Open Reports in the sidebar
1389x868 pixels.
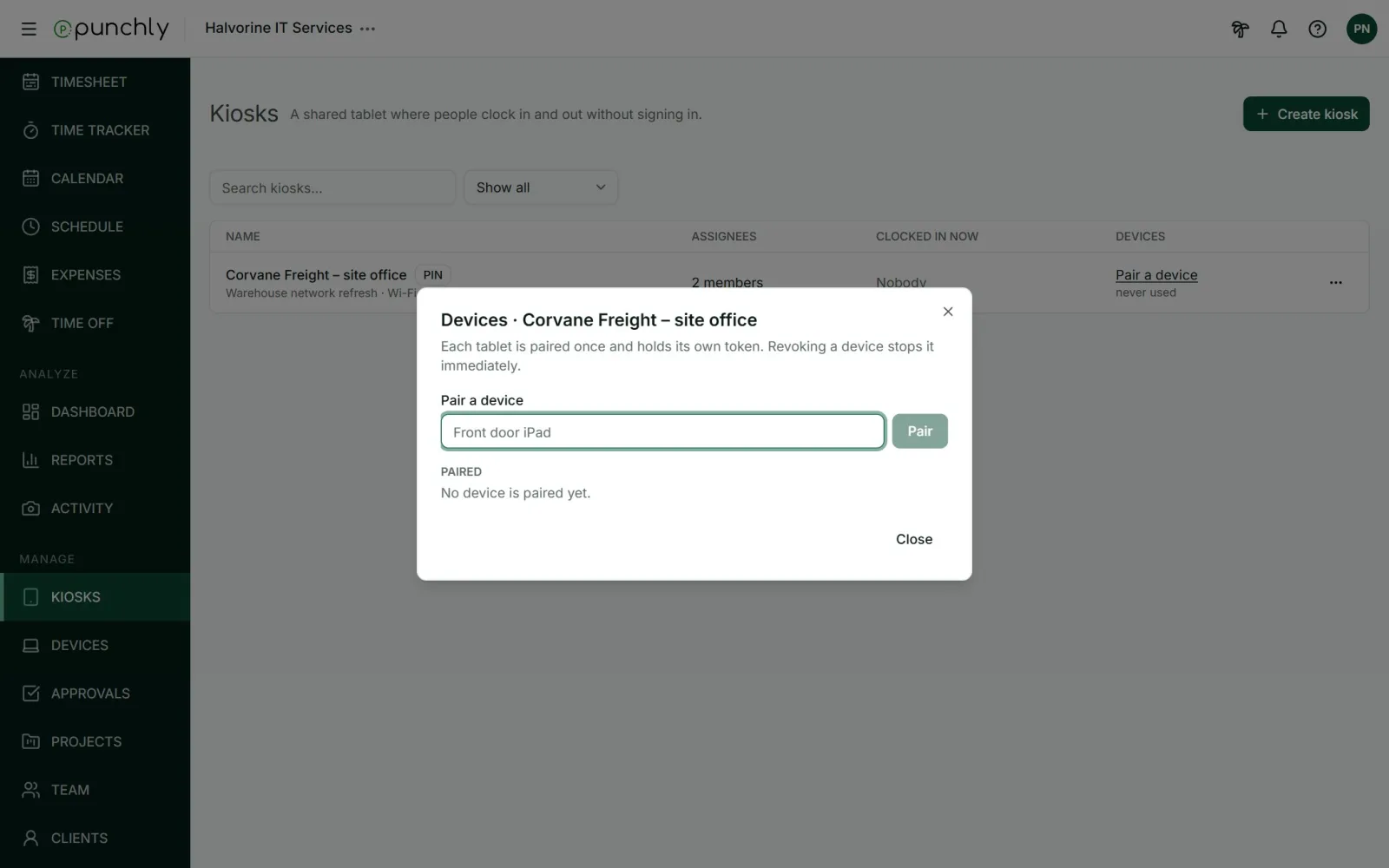tap(95, 460)
